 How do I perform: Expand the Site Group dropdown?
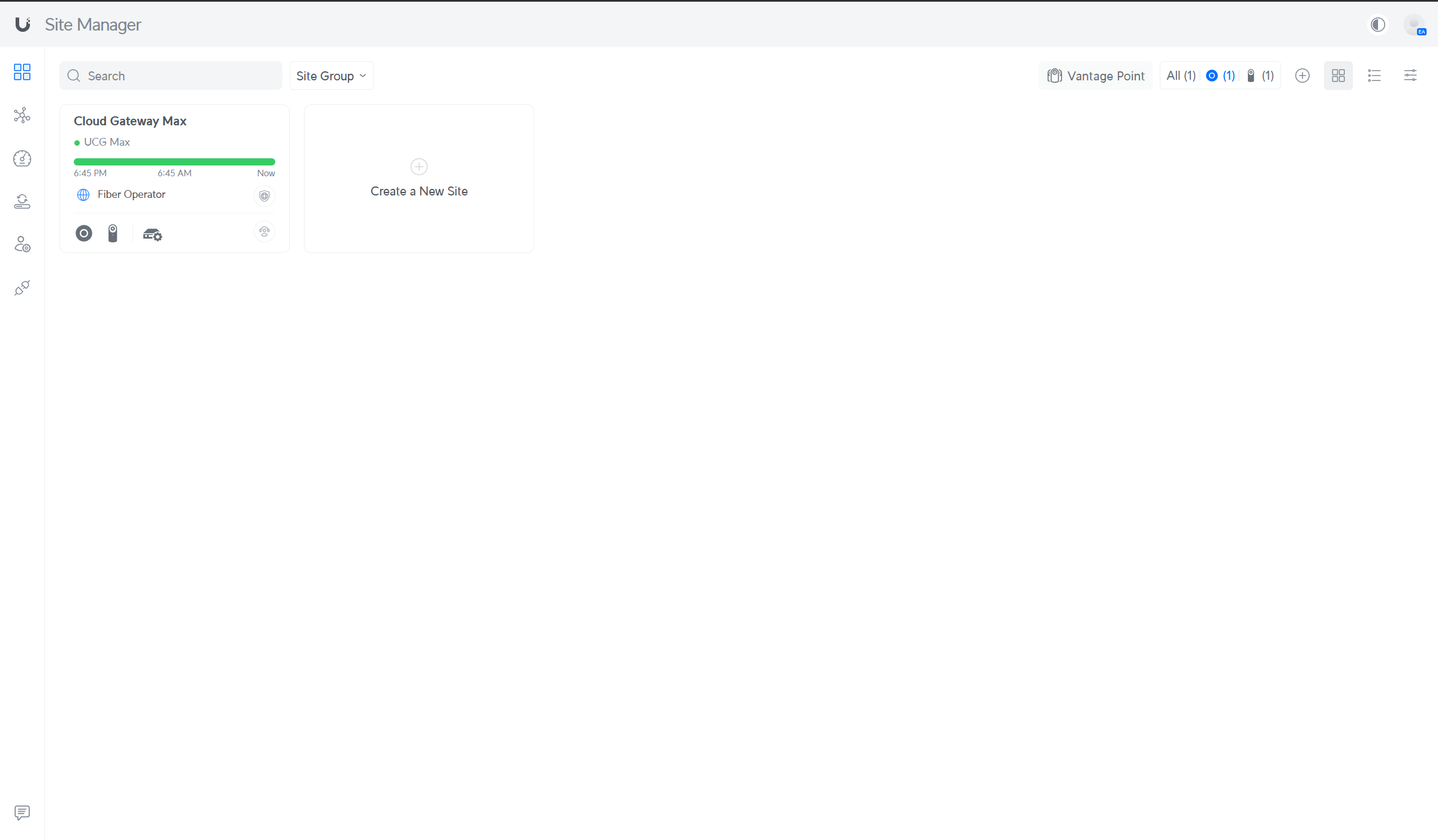click(331, 76)
